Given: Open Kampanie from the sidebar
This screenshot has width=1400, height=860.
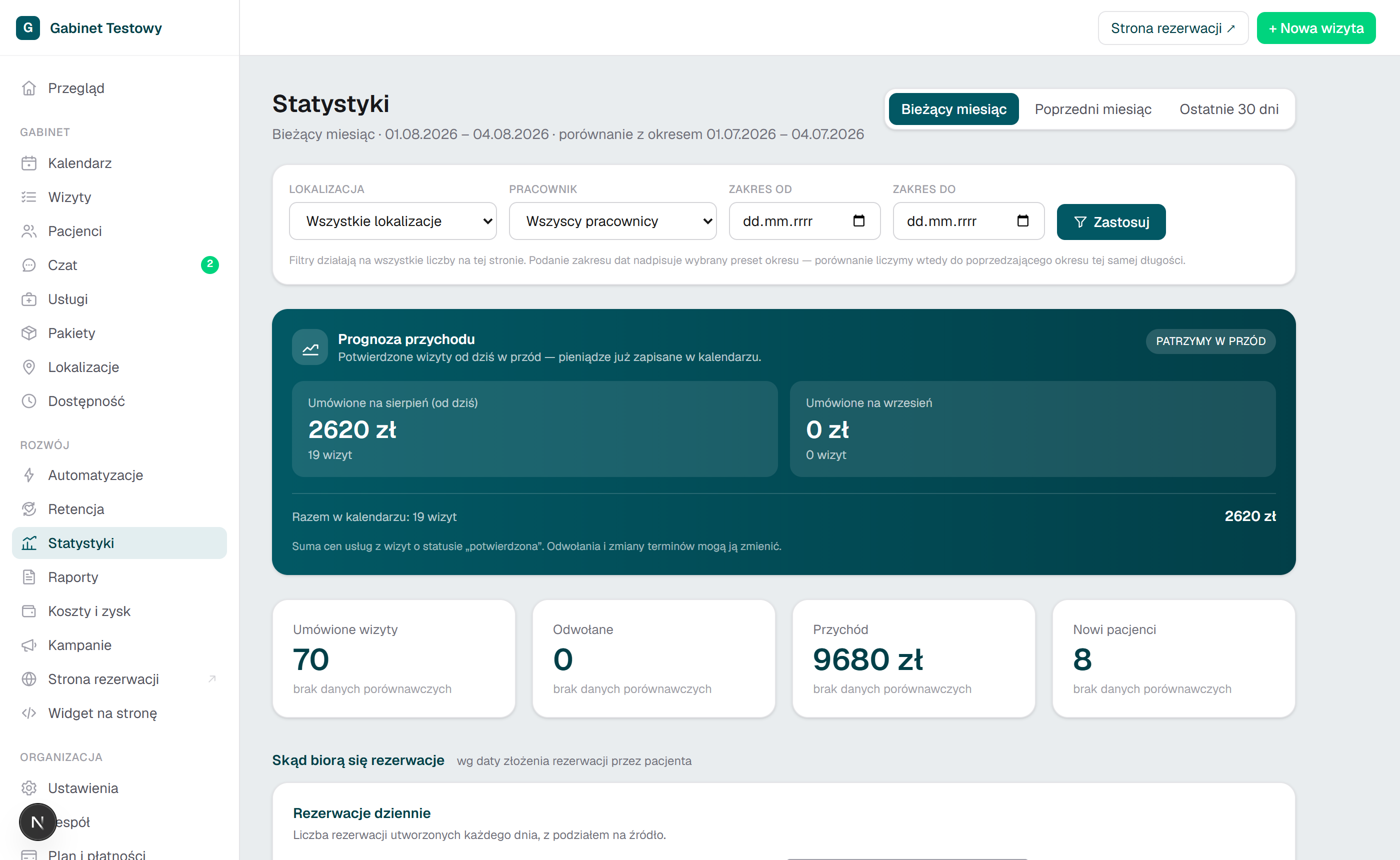Looking at the screenshot, I should point(119,645).
